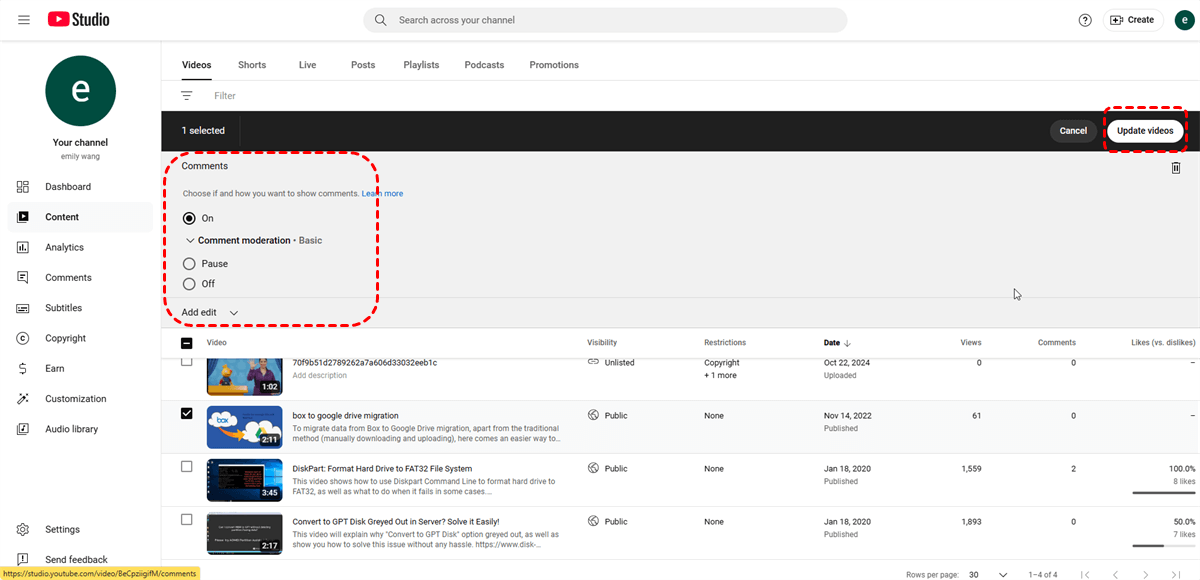The width and height of the screenshot is (1200, 580).
Task: Open the box to google drive thumbnail
Action: click(x=244, y=427)
